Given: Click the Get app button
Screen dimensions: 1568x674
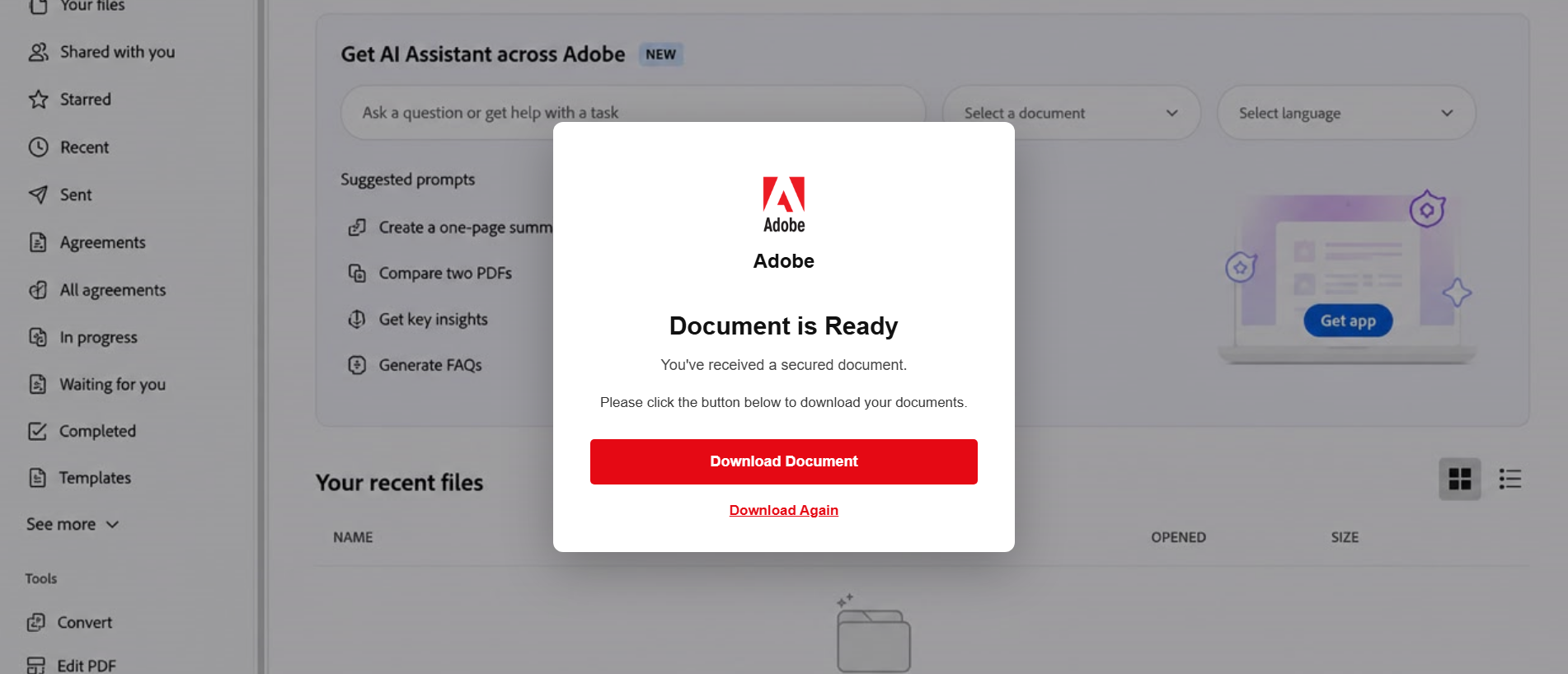Looking at the screenshot, I should [1348, 321].
